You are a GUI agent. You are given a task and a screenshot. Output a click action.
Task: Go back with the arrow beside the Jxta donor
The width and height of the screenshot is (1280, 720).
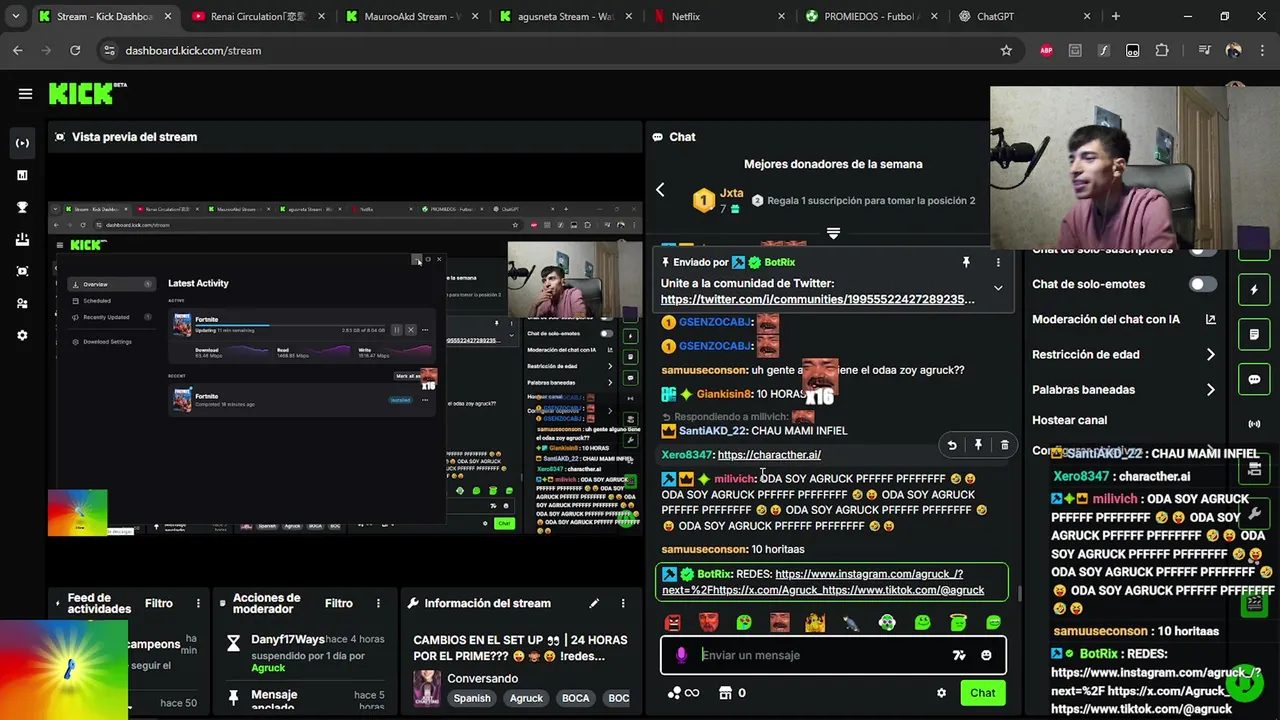point(660,190)
